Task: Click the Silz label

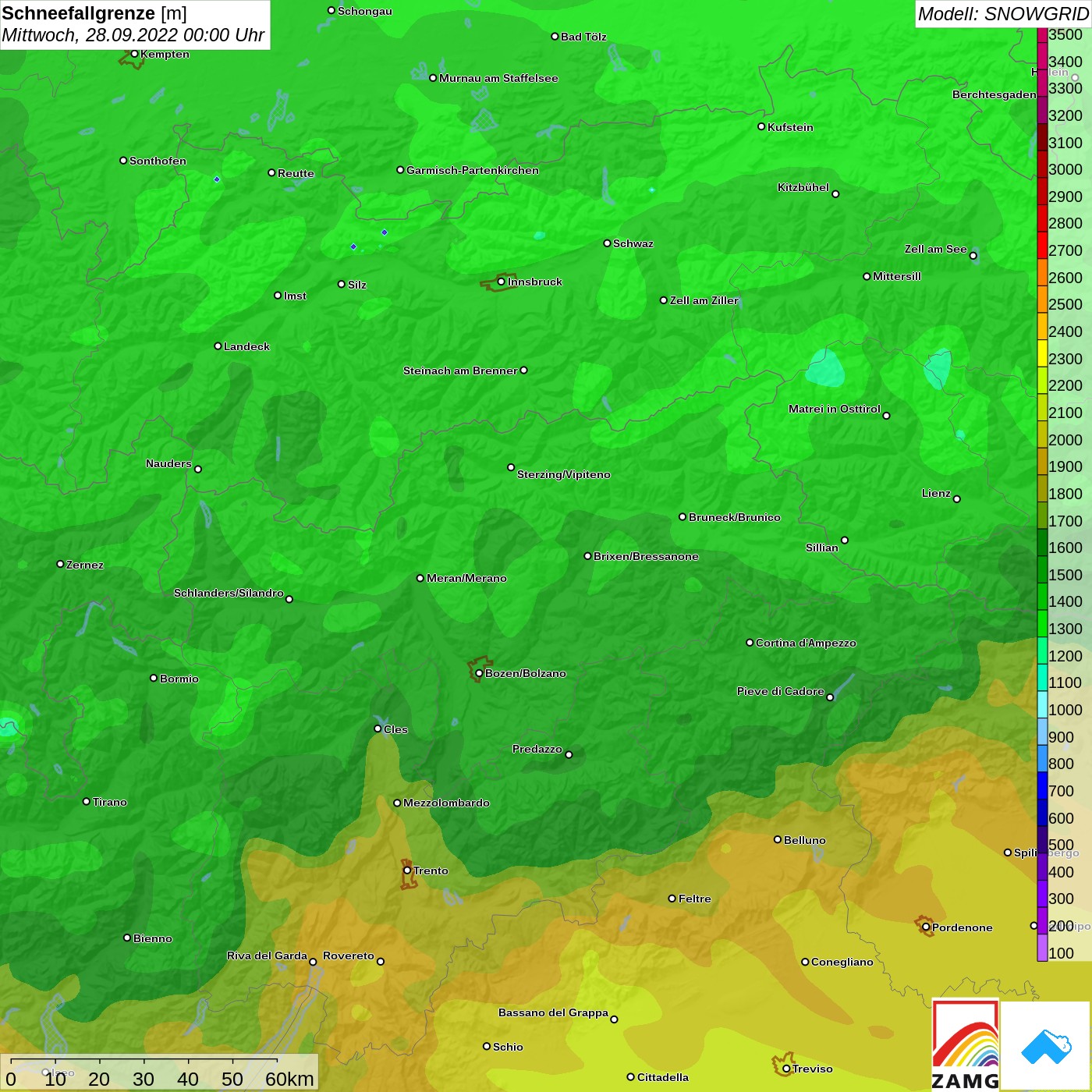Action: click(x=356, y=285)
